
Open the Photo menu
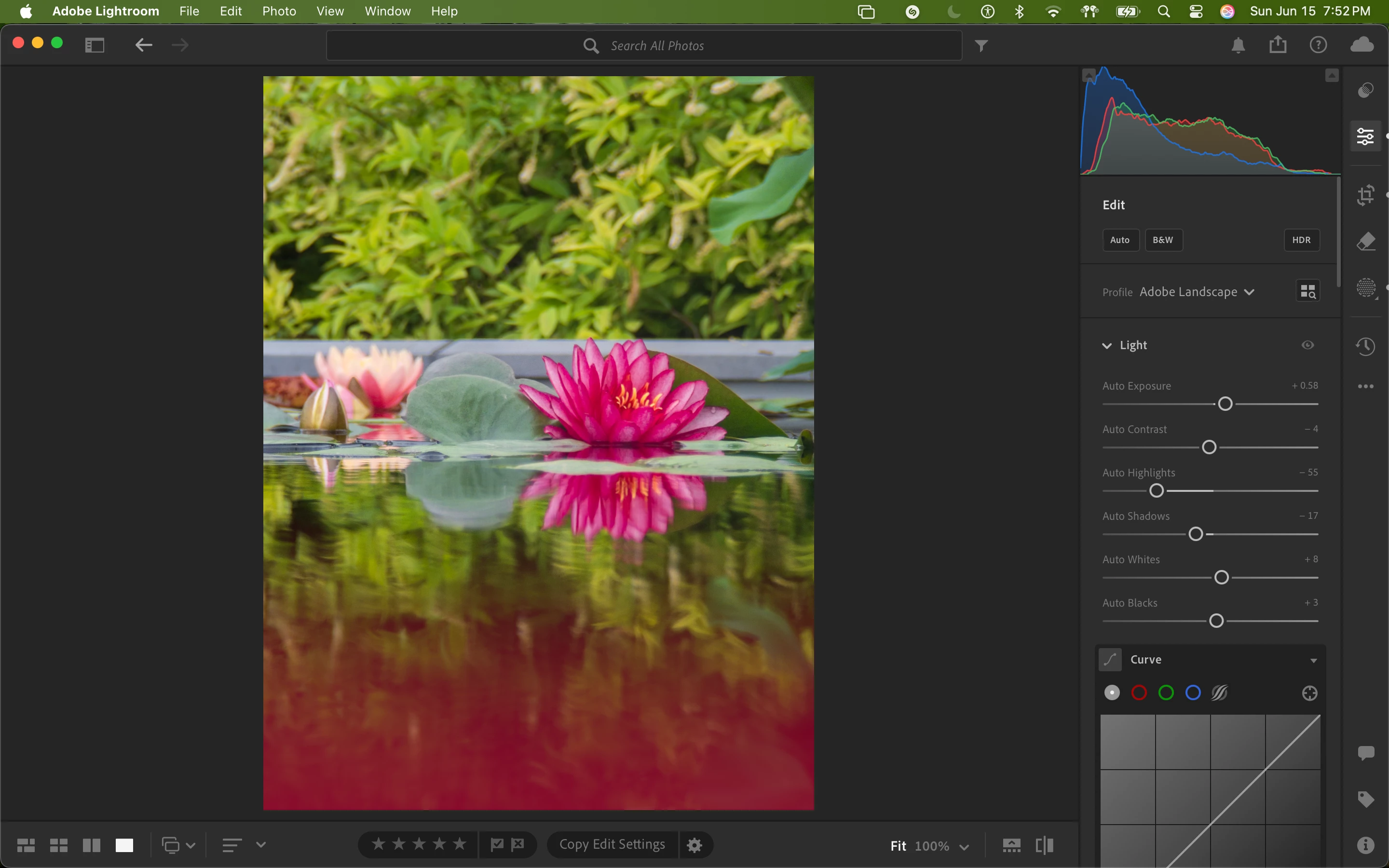click(x=279, y=11)
